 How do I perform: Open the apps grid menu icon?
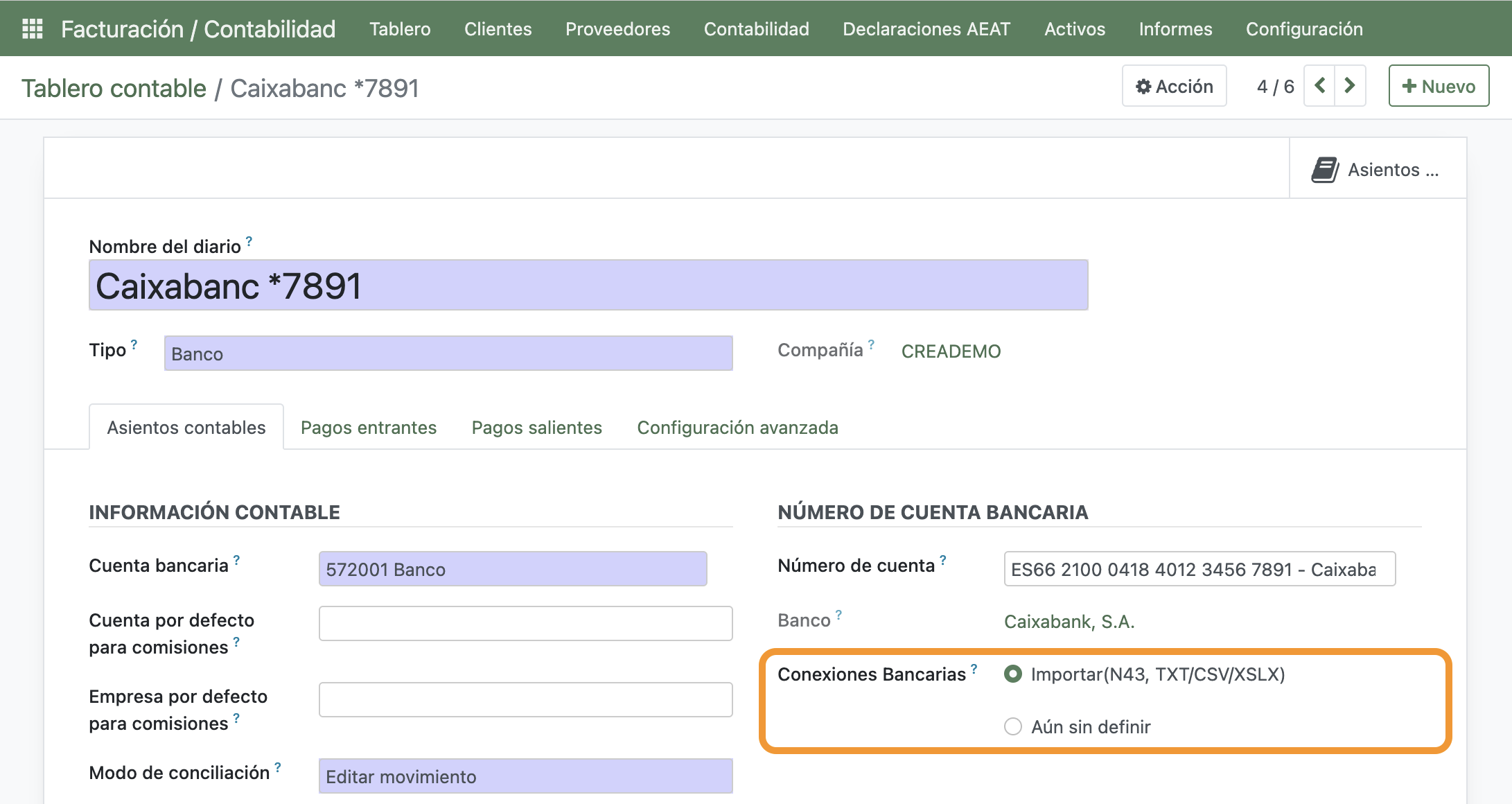(33, 29)
